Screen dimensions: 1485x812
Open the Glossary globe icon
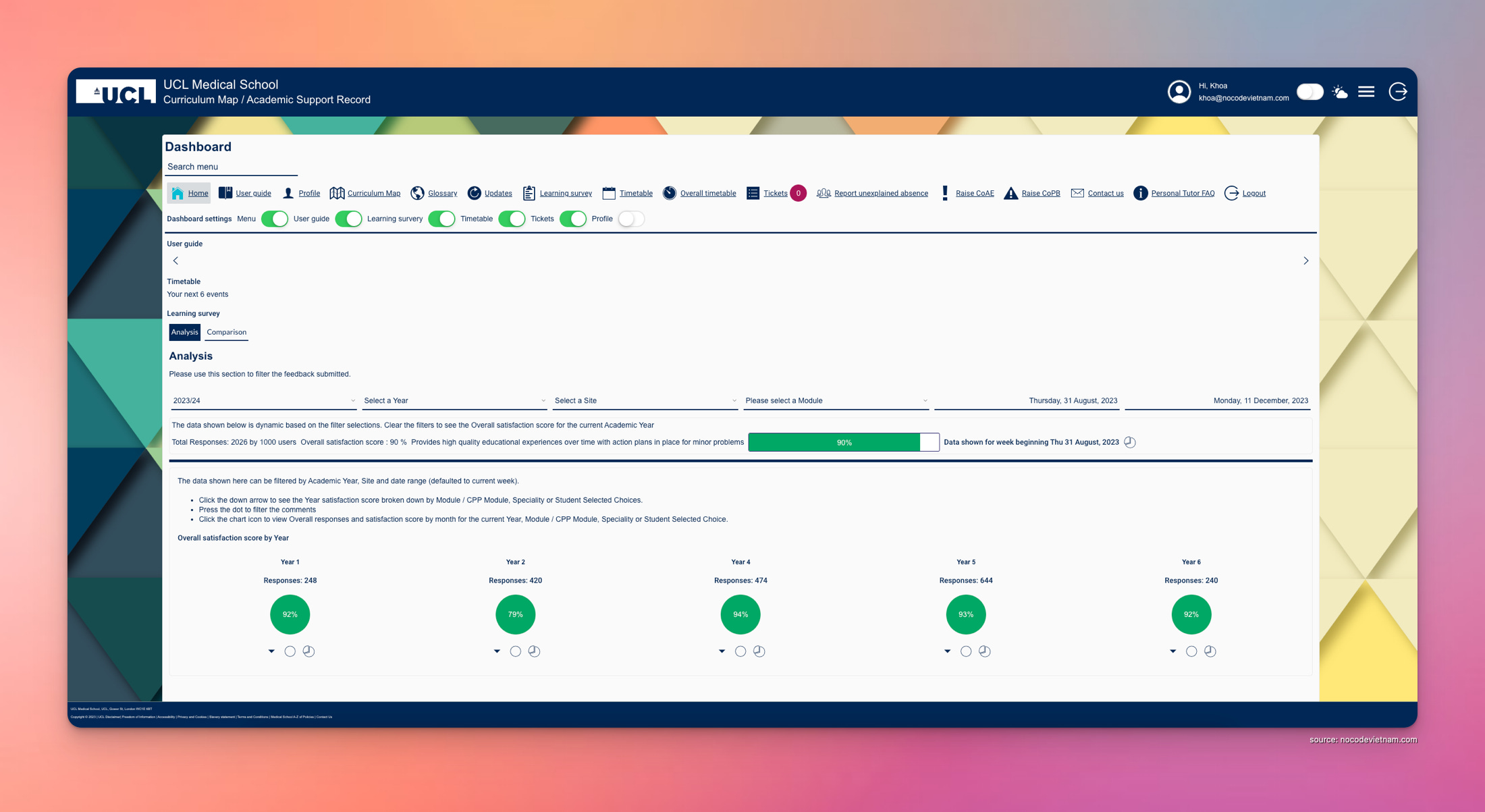tap(417, 193)
